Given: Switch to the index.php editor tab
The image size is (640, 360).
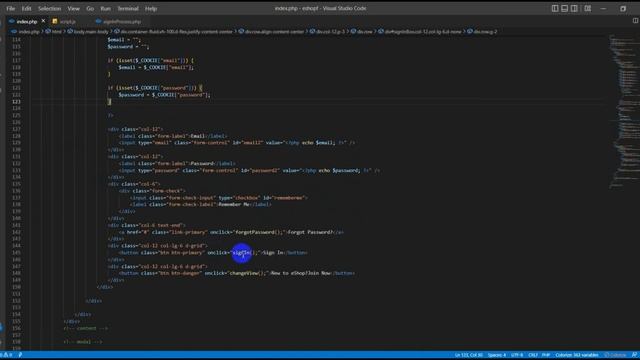Looking at the screenshot, I should click(x=27, y=21).
